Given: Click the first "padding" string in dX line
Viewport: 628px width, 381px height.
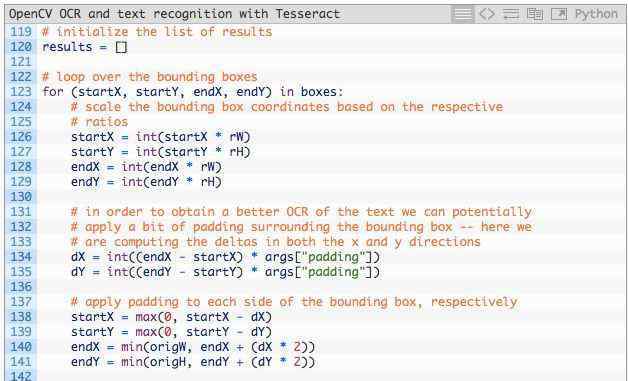Looking at the screenshot, I should (333, 257).
